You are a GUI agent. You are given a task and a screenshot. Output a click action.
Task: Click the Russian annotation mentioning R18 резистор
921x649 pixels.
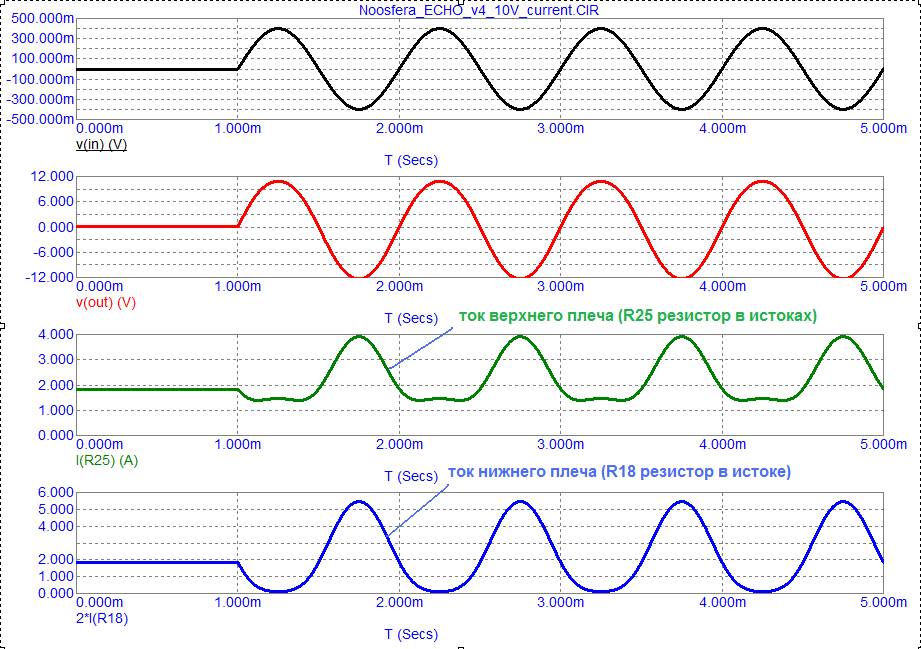[x=619, y=472]
